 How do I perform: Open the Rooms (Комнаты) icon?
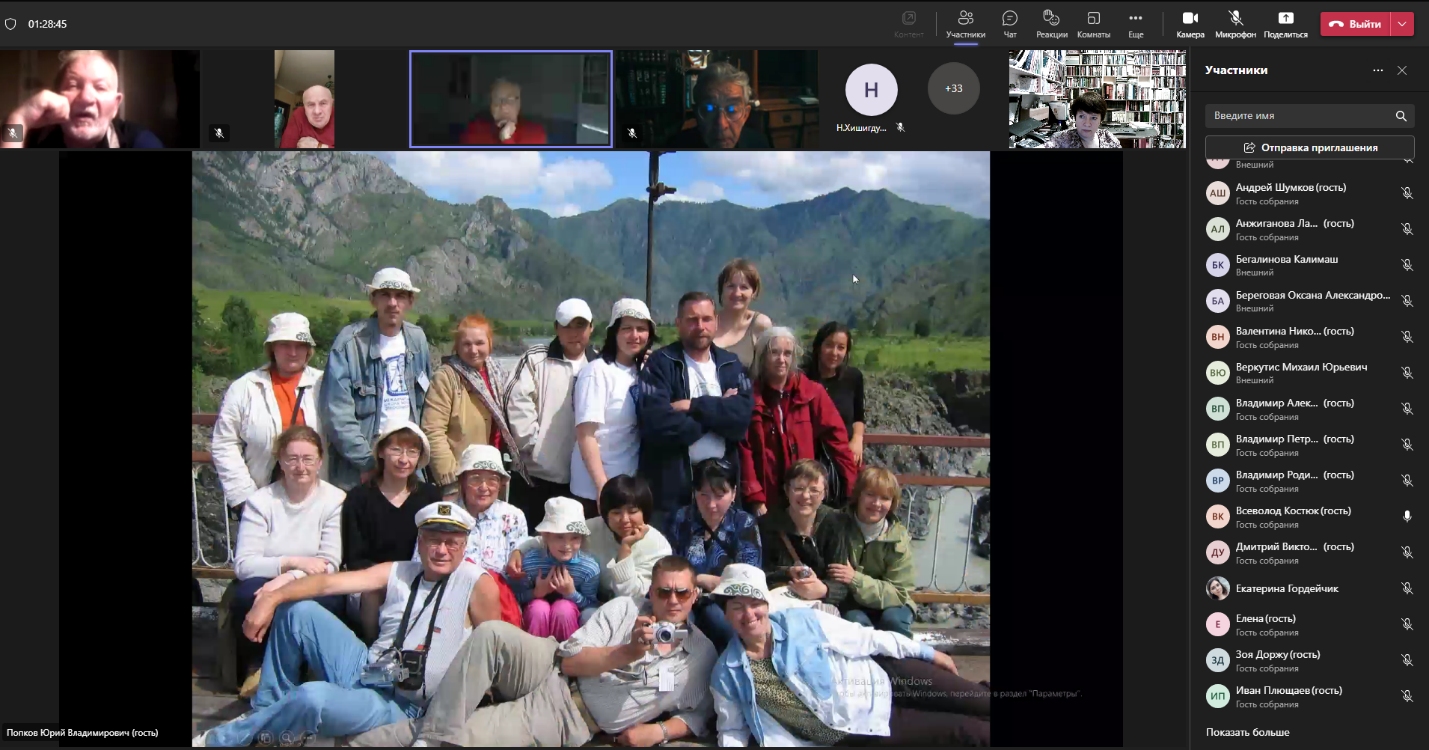tap(1093, 23)
